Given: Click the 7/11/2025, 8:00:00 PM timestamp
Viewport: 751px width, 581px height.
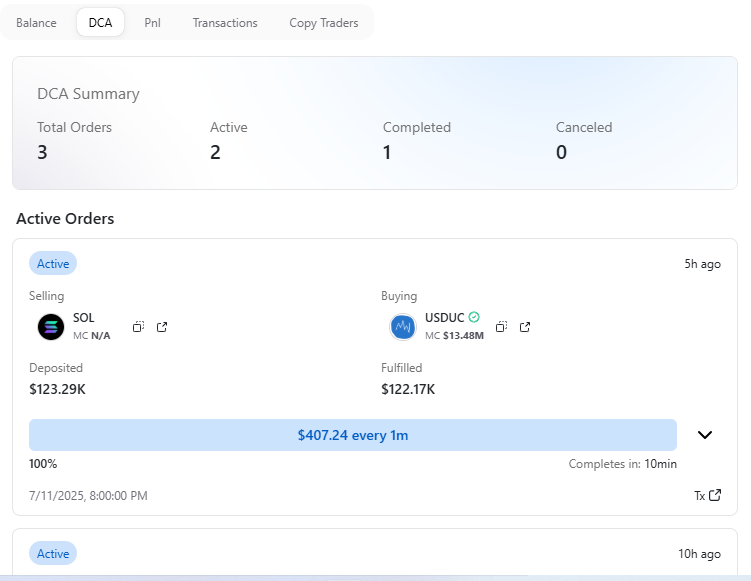Looking at the screenshot, I should 88,495.
